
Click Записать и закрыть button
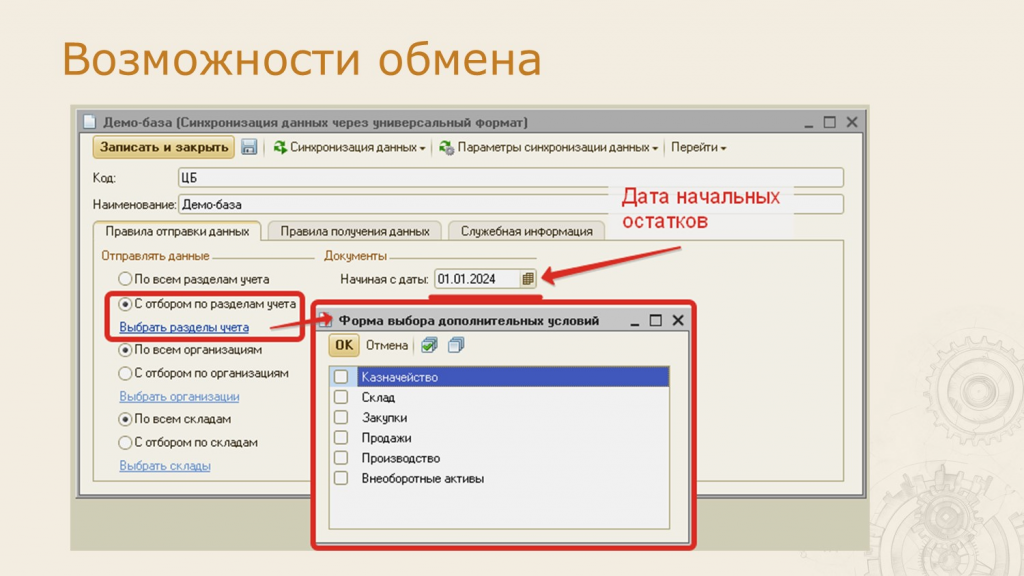(x=164, y=147)
